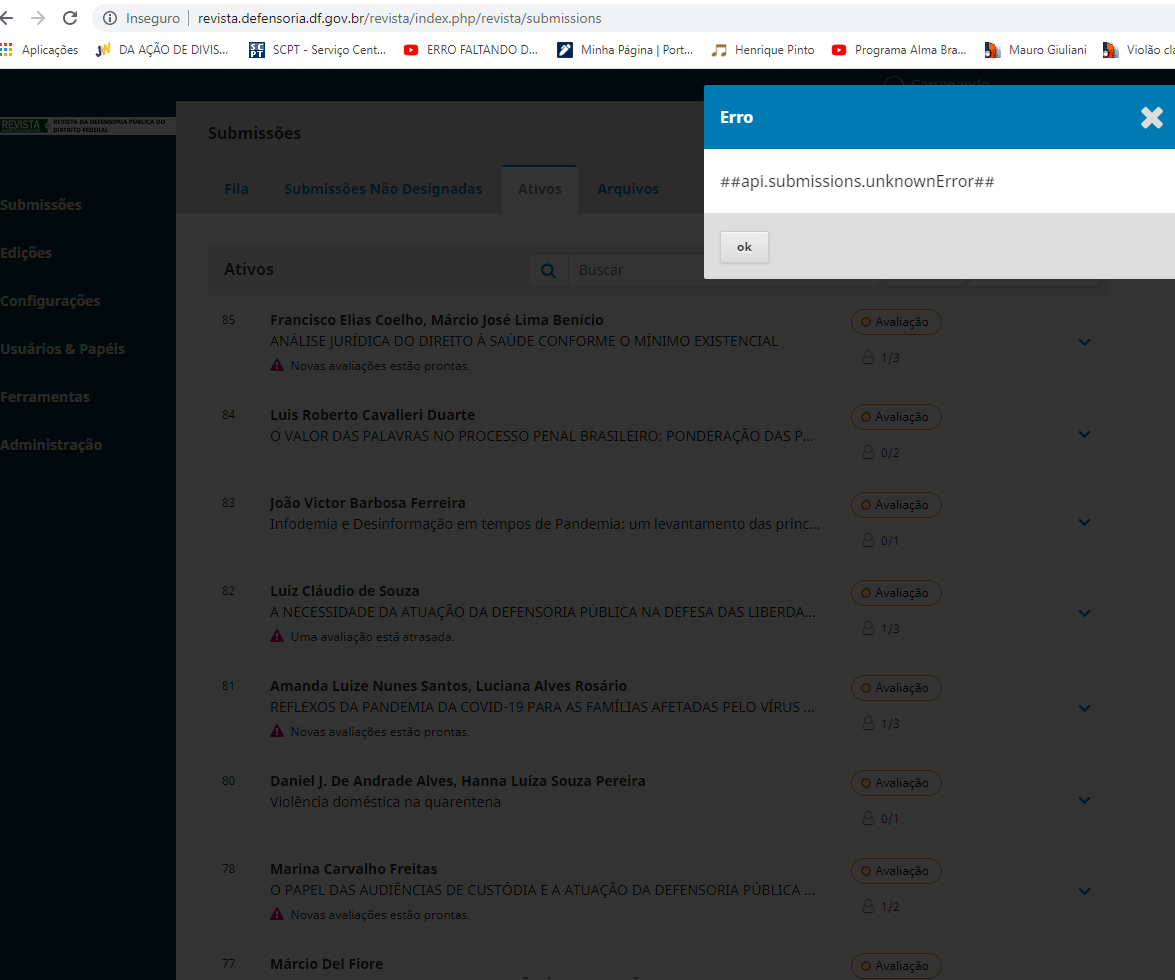The image size is (1175, 980).
Task: Expand submission 83 by João Victor chevron
Action: tap(1084, 522)
